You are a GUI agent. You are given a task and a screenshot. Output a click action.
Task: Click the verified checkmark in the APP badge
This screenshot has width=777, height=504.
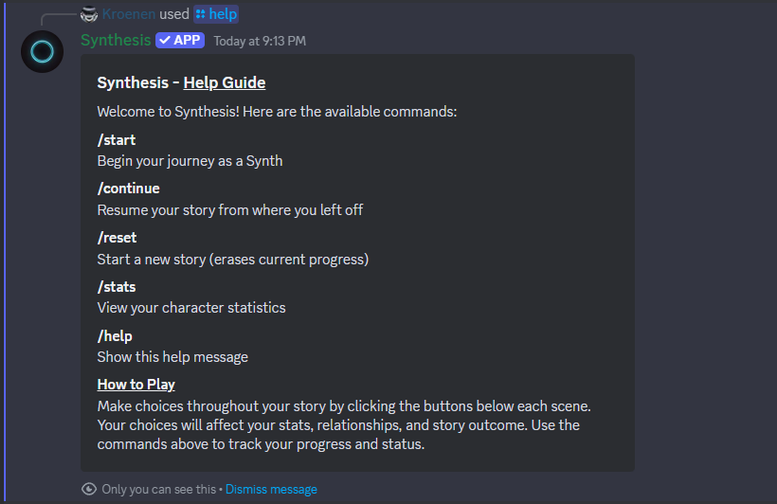164,40
